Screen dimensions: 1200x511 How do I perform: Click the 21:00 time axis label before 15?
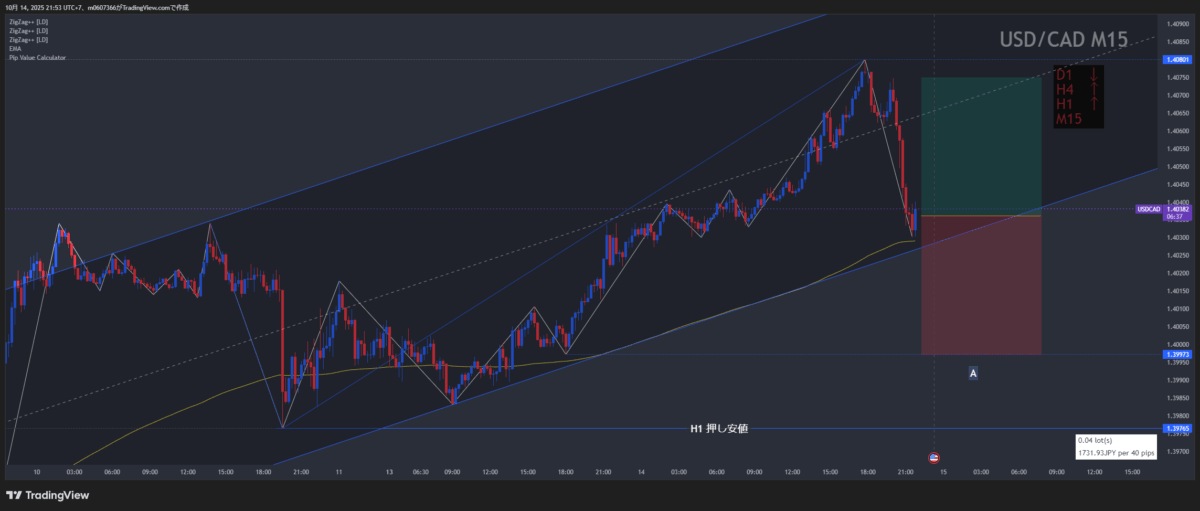(904, 470)
